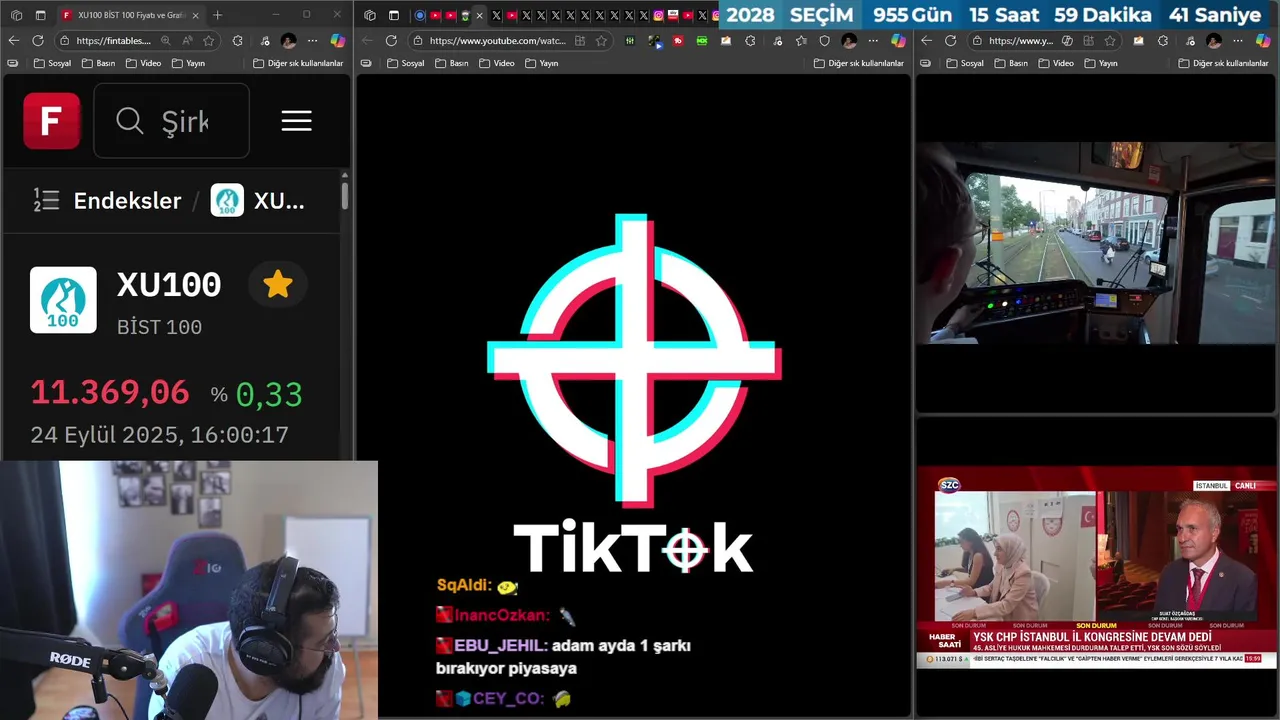
Task: Open Basın bookmark folder in Fintables window
Action: pyautogui.click(x=98, y=63)
